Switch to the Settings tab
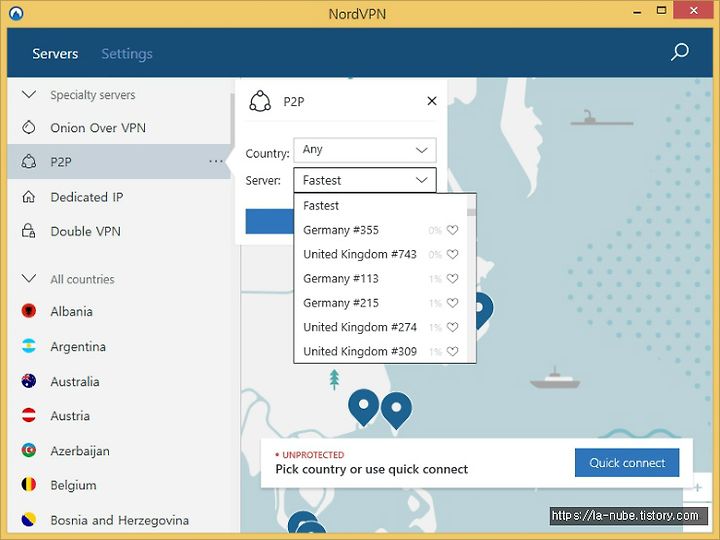Screen dimensions: 720x540 pos(127,54)
